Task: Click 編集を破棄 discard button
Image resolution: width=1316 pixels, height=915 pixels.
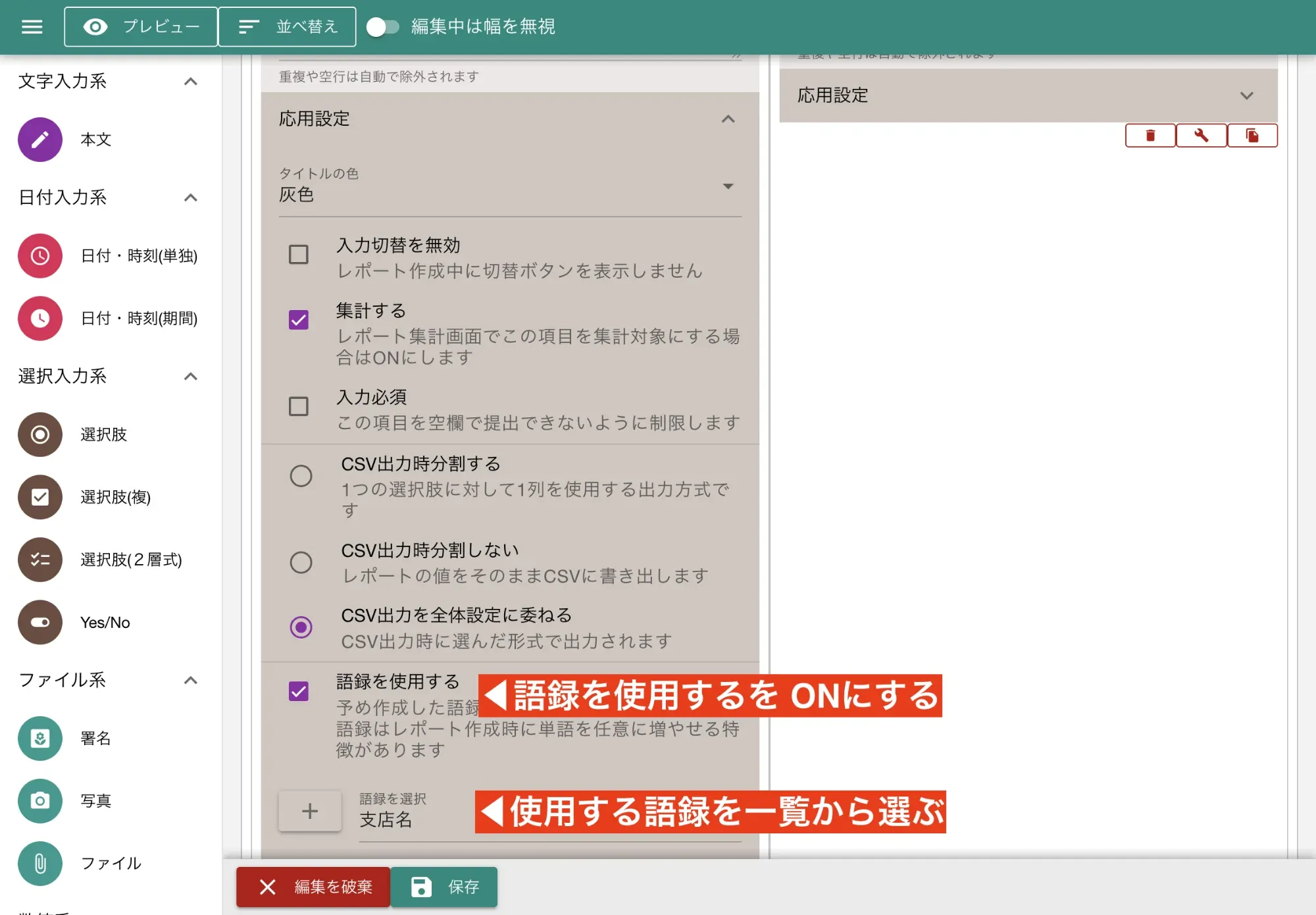Action: click(x=313, y=887)
